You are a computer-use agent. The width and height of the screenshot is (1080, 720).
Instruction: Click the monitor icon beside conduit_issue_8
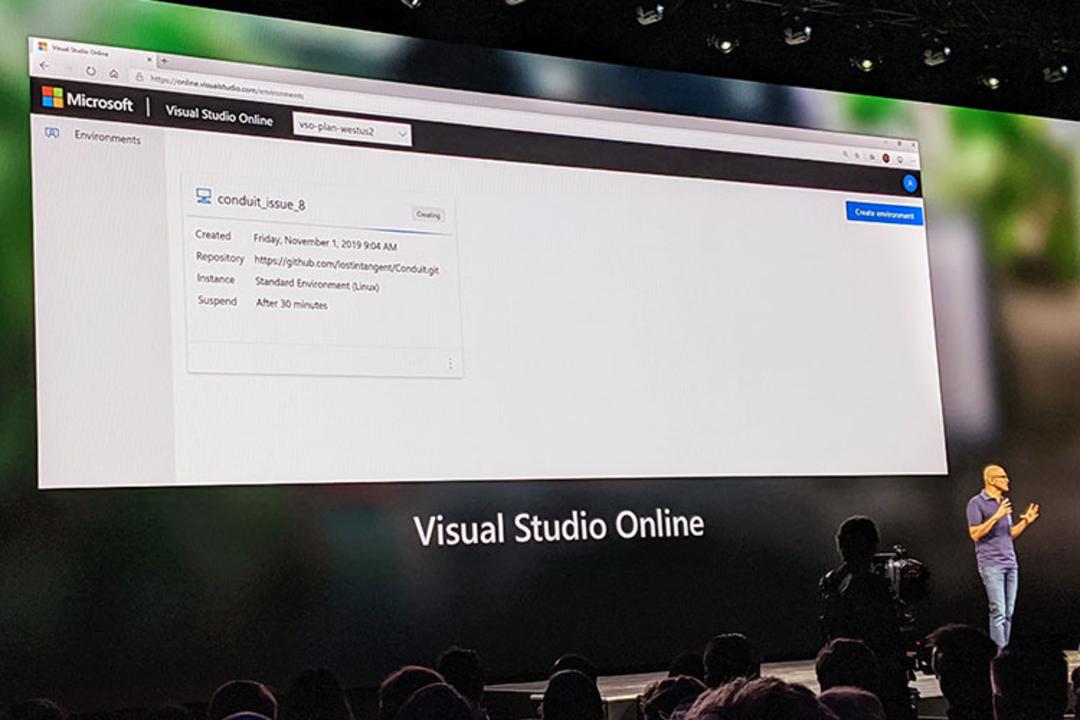[203, 197]
